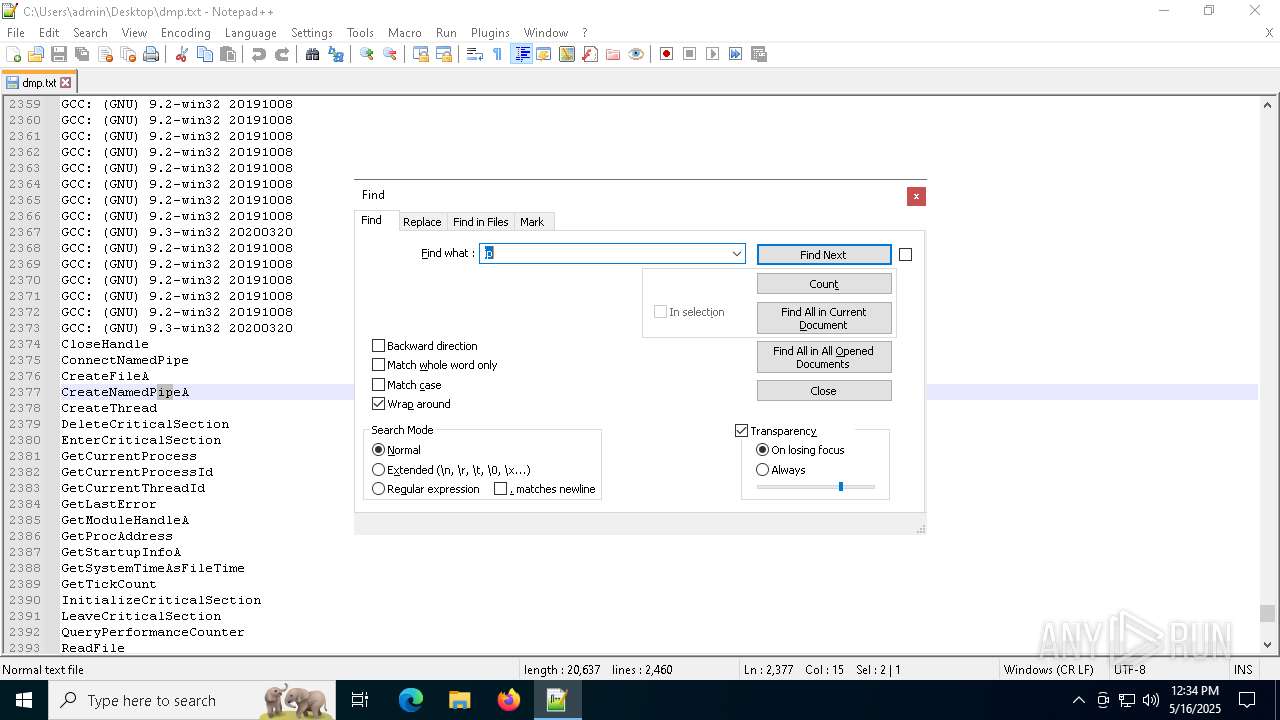Open Folder as Workspace toolbar icon

(x=613, y=54)
